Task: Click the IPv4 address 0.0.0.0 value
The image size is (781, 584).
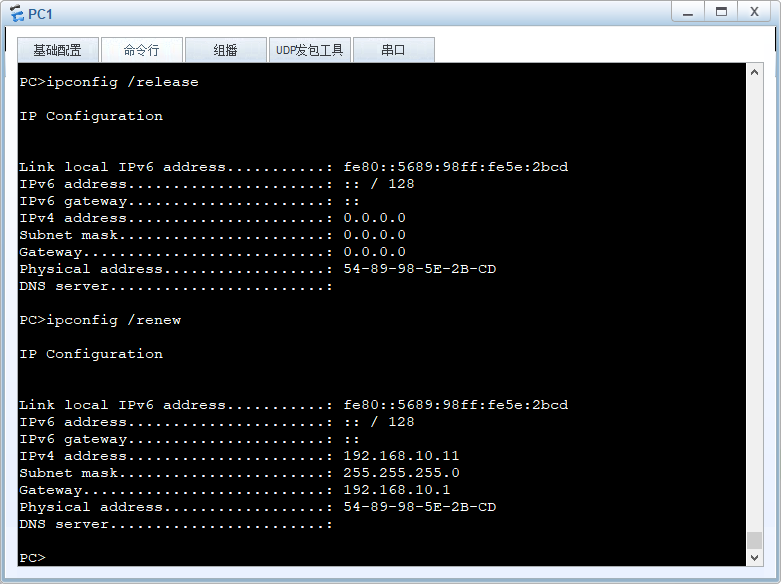Action: coord(375,218)
